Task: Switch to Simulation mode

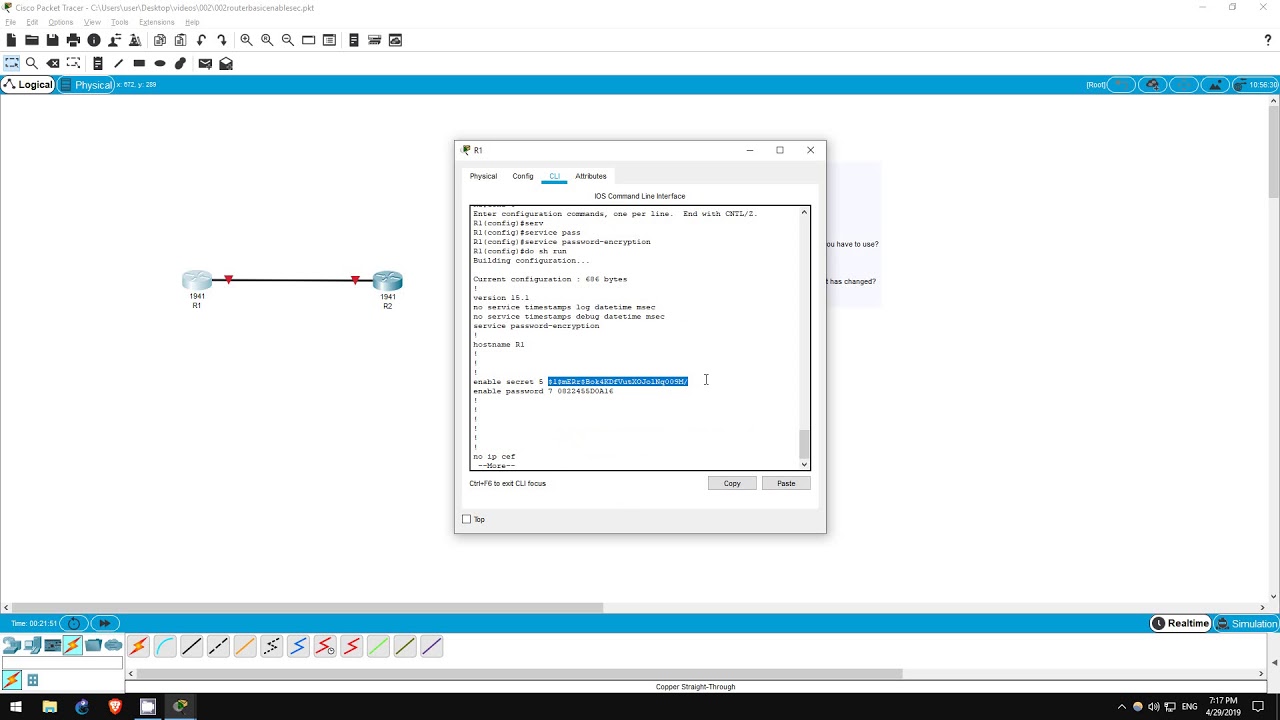Action: (1246, 624)
